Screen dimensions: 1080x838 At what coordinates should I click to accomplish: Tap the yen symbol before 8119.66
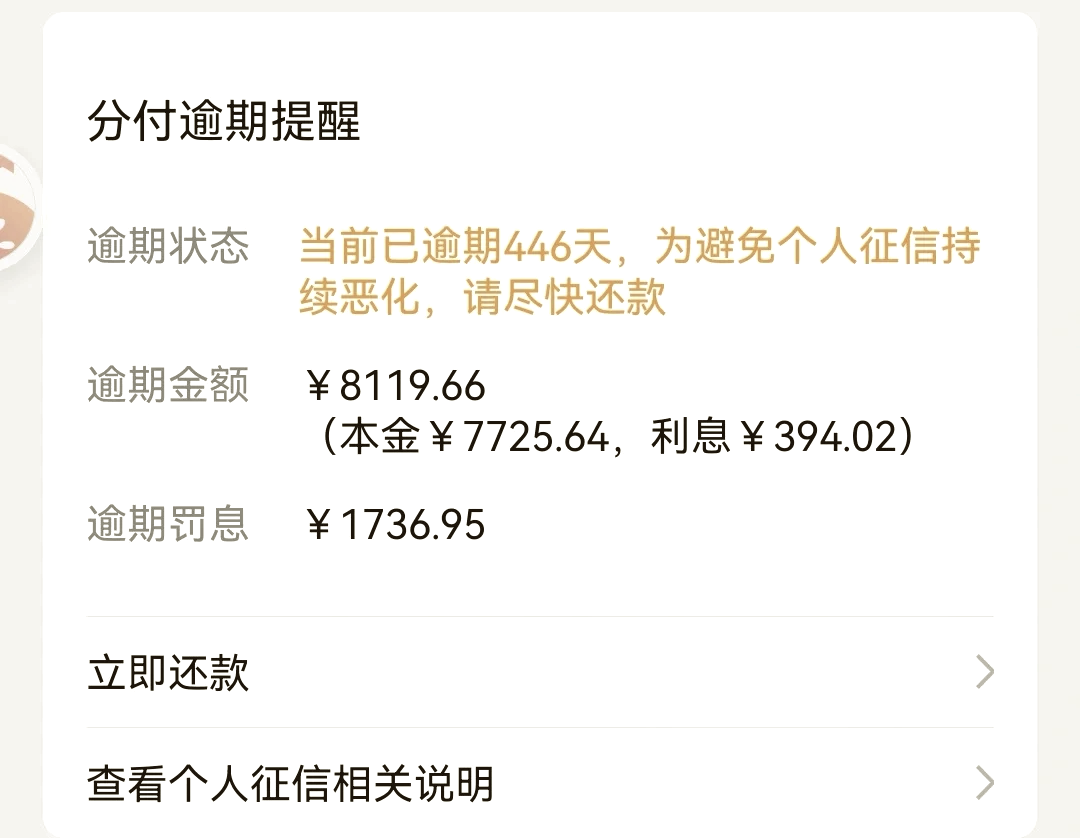pyautogui.click(x=319, y=386)
